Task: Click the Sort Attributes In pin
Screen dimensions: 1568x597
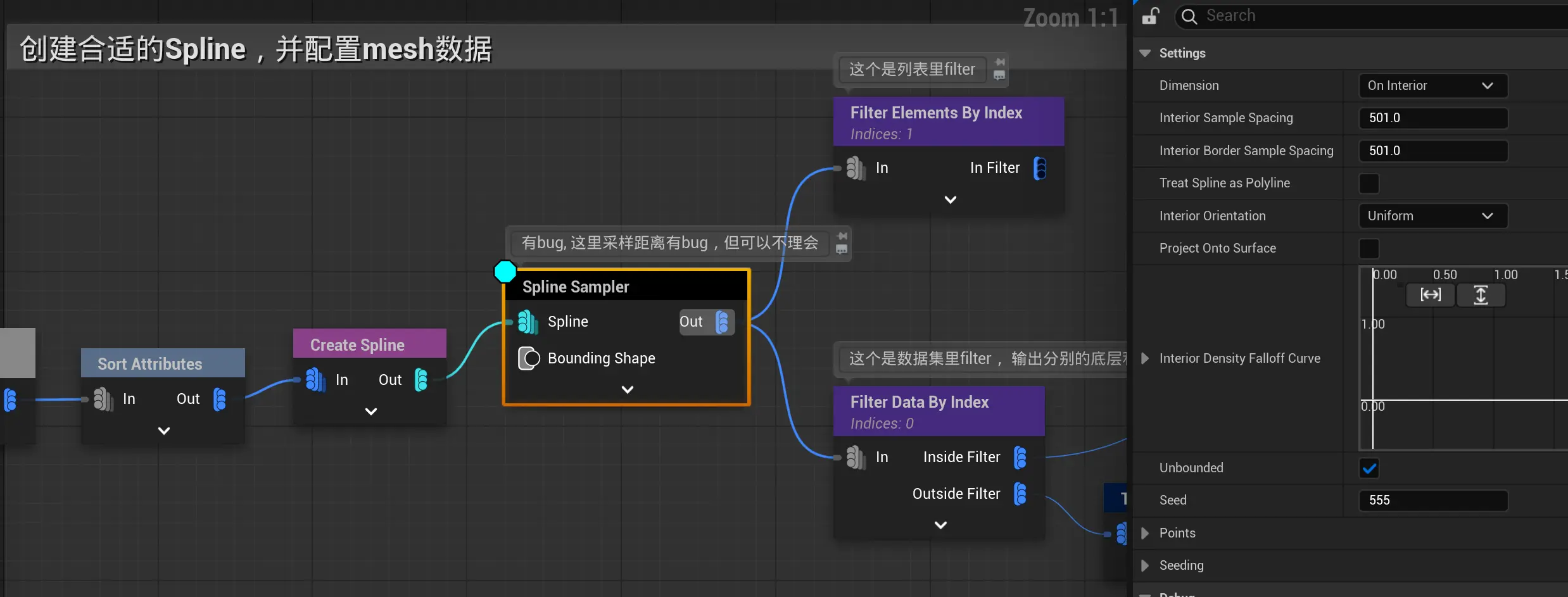Action: (102, 399)
